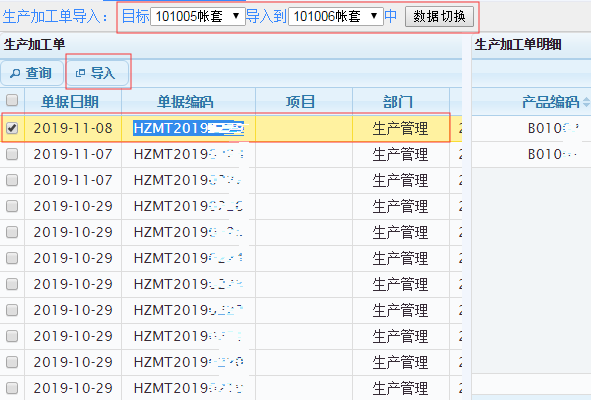Click the 数据切换 button
591x400 pixels.
tap(439, 17)
